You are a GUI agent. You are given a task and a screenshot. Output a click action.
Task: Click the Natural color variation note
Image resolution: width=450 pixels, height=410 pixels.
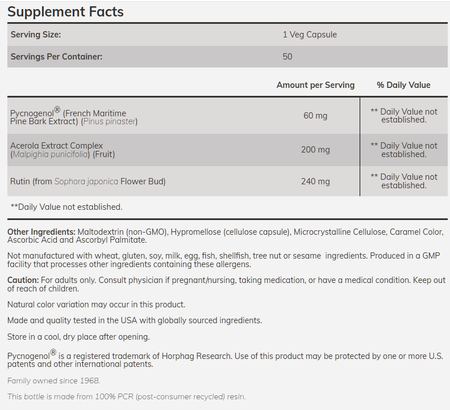[96, 305]
